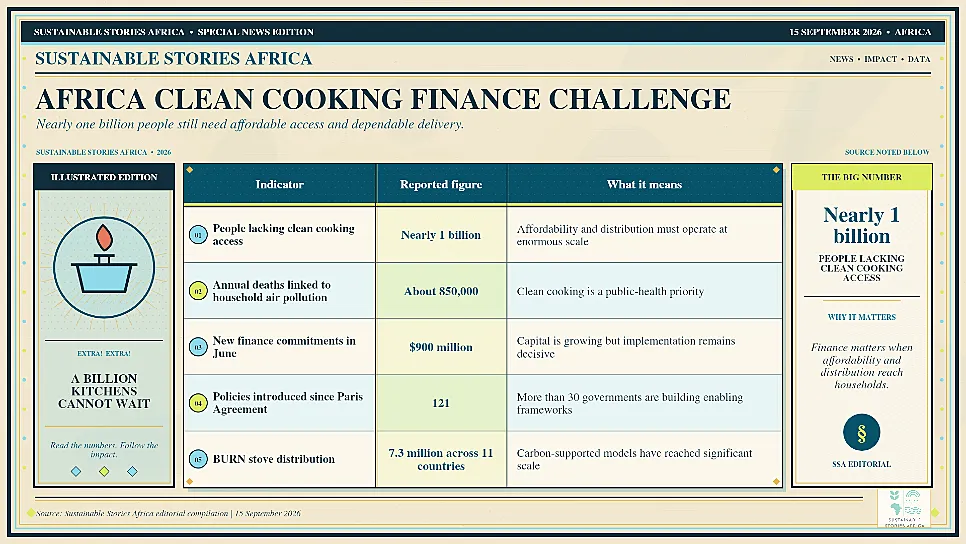966x544 pixels.
Task: Select the Indicator column header
Action: (x=280, y=184)
